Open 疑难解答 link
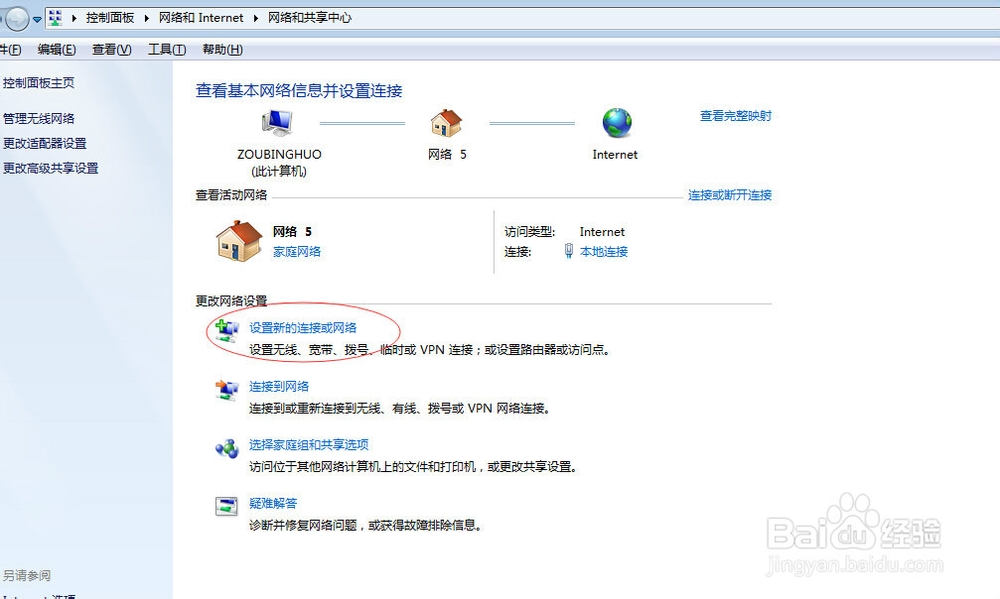Image resolution: width=1000 pixels, height=599 pixels. [273, 503]
